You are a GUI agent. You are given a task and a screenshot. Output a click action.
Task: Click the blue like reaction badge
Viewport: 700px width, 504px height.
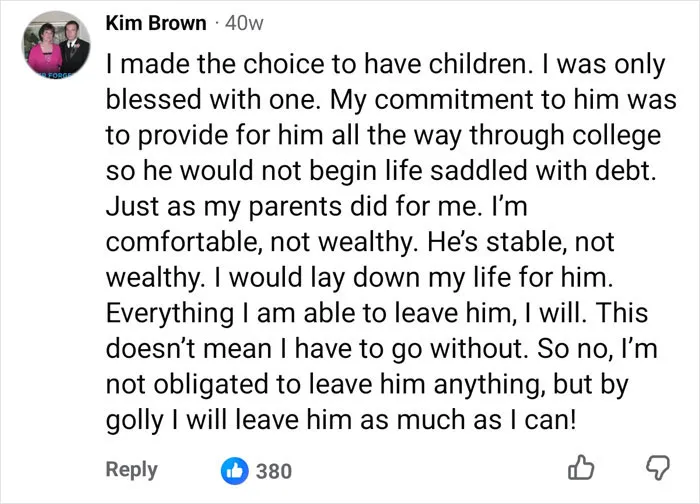point(234,471)
